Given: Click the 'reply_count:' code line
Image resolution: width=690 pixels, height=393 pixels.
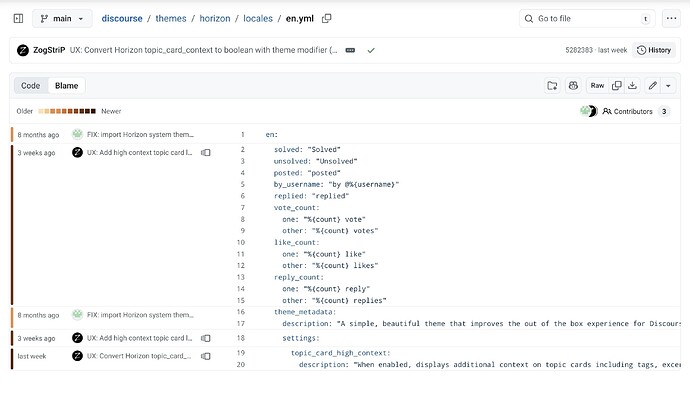Looking at the screenshot, I should 299,277.
